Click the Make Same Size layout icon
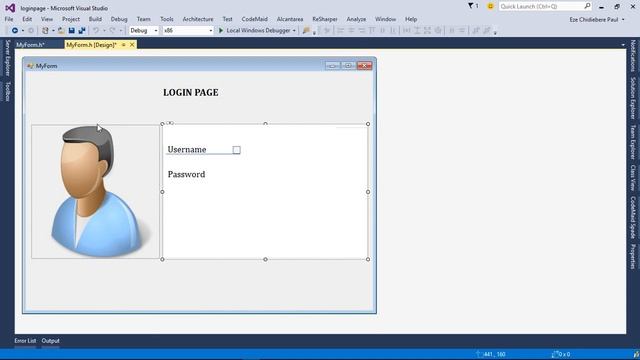Viewport: 640px width, 360px height. click(427, 31)
